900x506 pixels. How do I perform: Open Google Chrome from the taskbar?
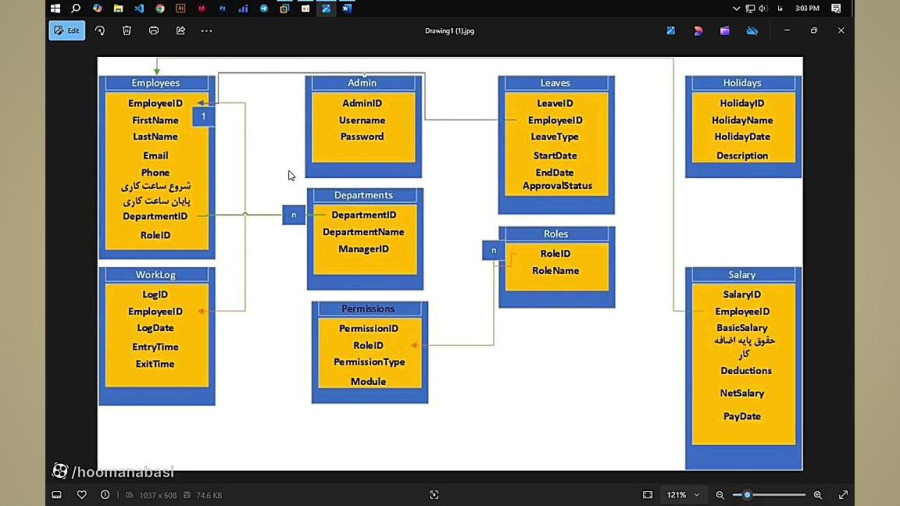point(160,8)
